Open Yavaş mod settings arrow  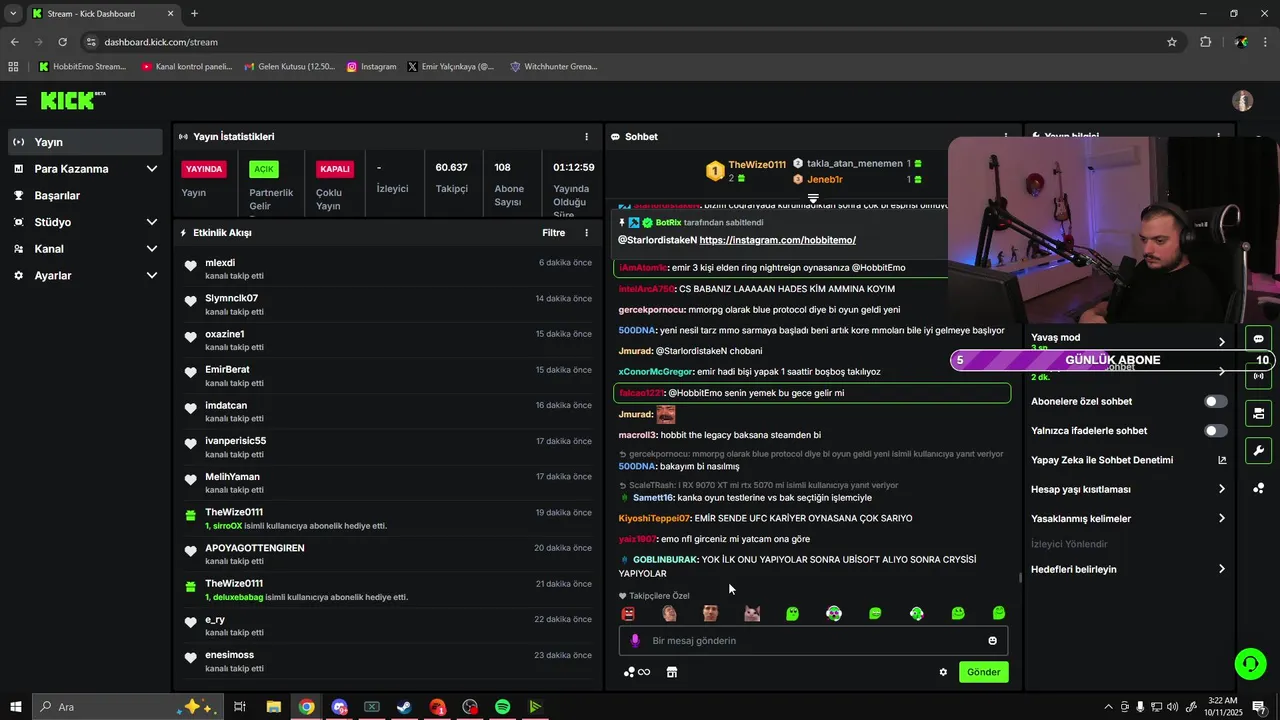point(1221,342)
